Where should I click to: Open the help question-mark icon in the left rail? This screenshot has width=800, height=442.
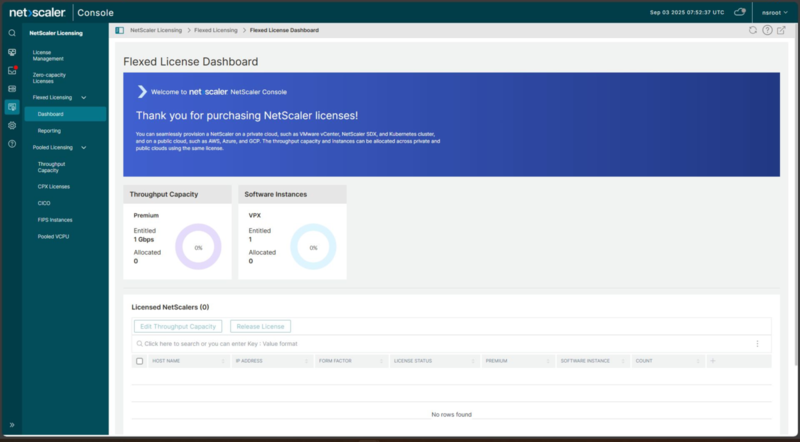(12, 144)
